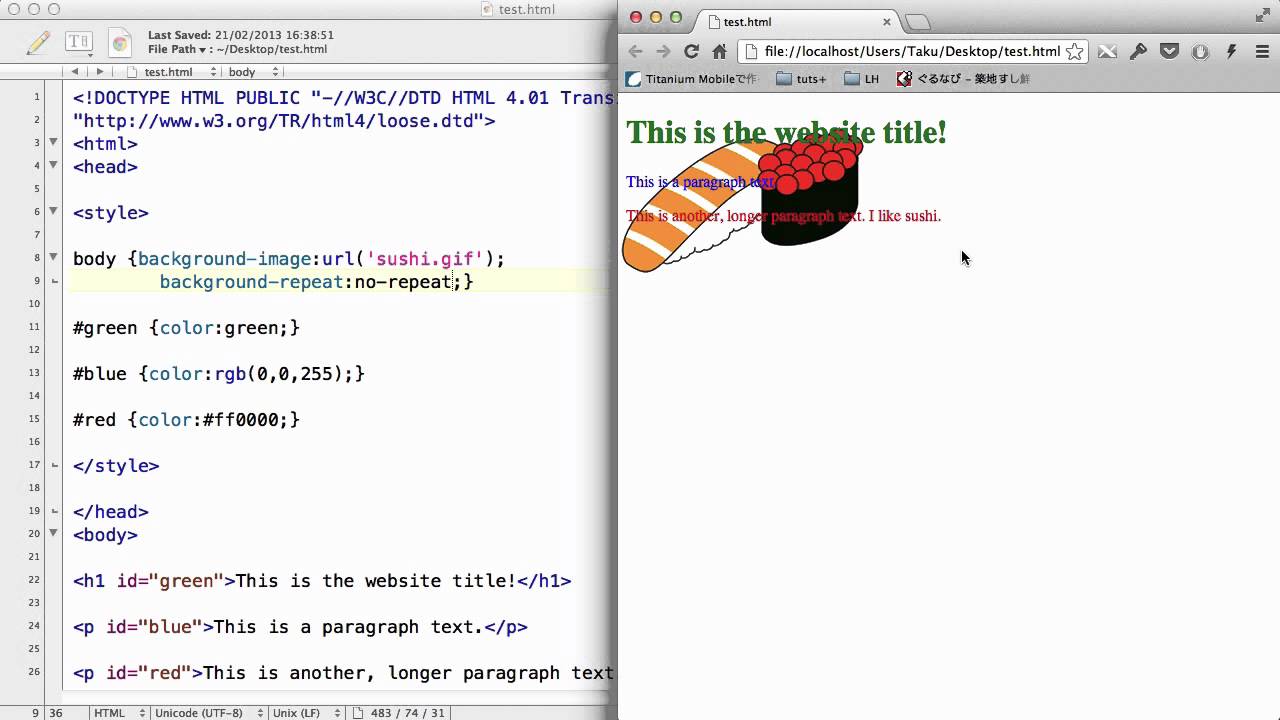The height and width of the screenshot is (720, 1280).
Task: Click the Pocket extension icon
Action: (1169, 51)
